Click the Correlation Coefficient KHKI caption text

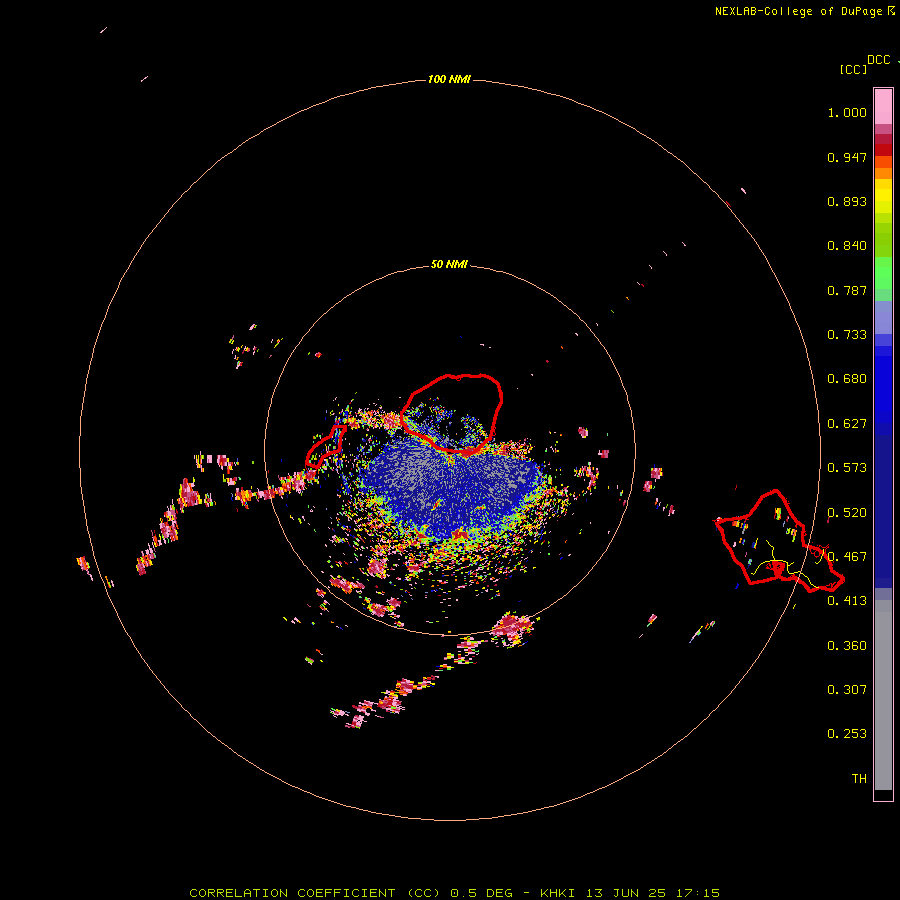pyautogui.click(x=455, y=893)
